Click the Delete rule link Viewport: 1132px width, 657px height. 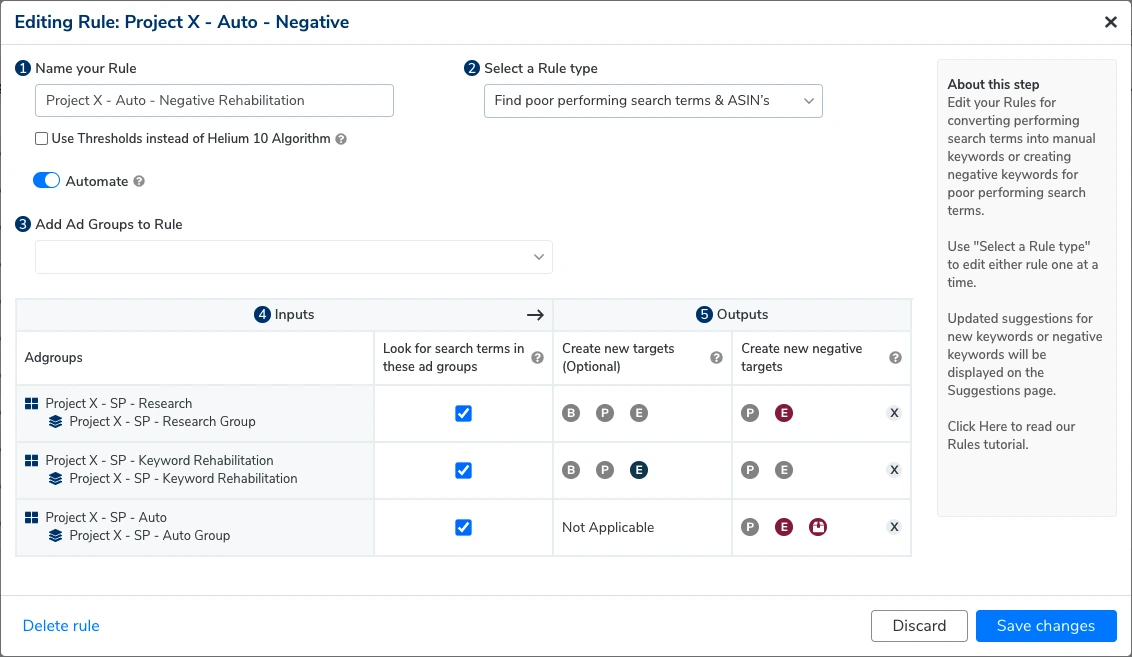(61, 626)
